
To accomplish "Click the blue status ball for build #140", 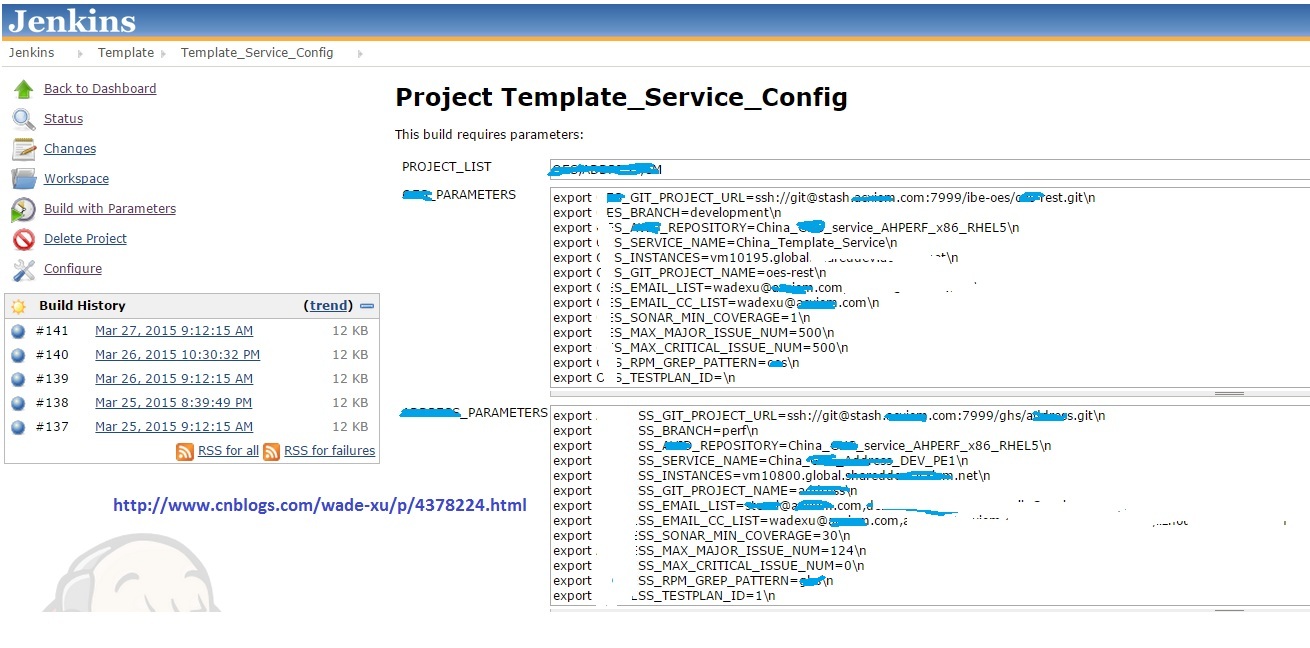I will point(18,355).
